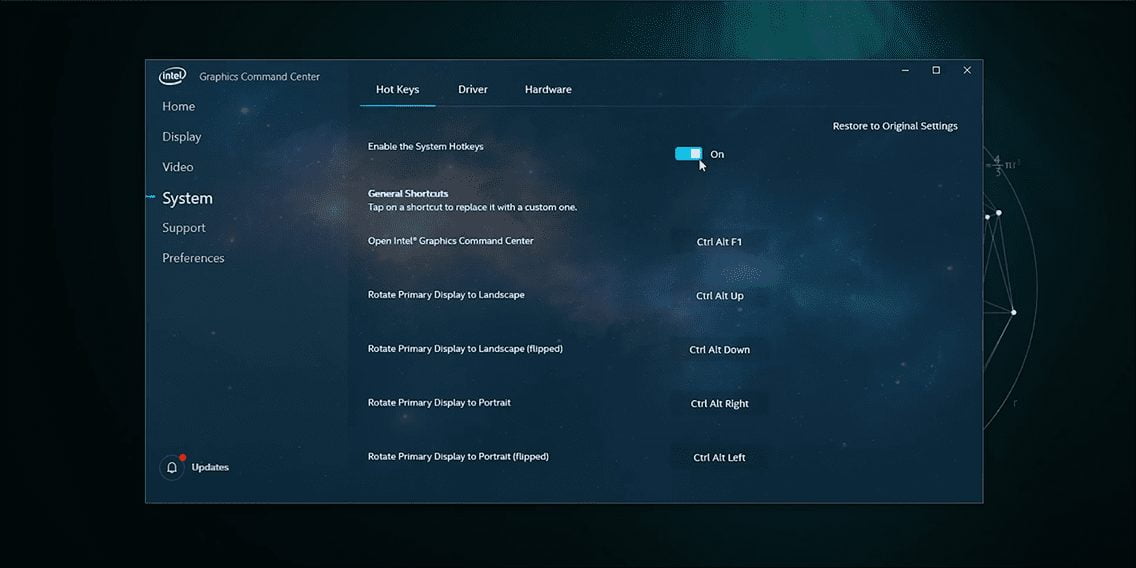Open the Video section
1136x568 pixels.
click(178, 167)
